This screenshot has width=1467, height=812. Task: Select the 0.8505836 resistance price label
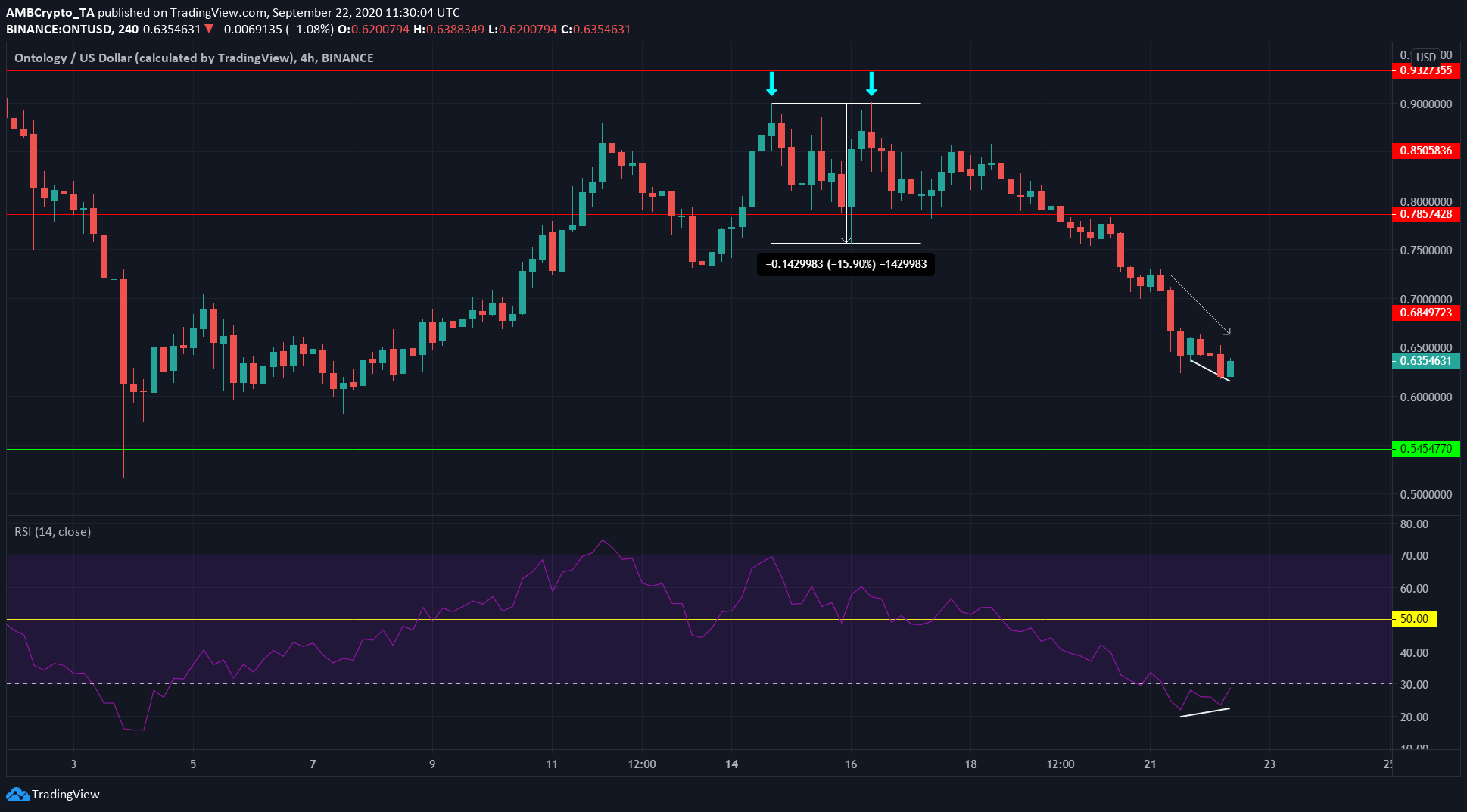tap(1426, 151)
